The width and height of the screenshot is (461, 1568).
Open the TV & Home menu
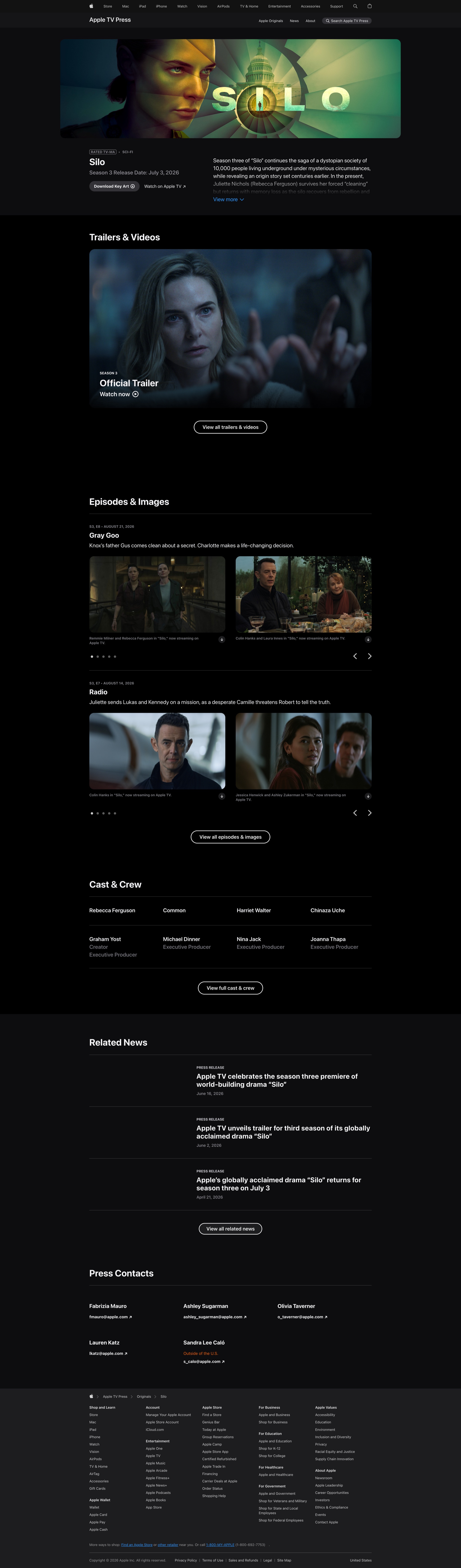coord(249,6)
